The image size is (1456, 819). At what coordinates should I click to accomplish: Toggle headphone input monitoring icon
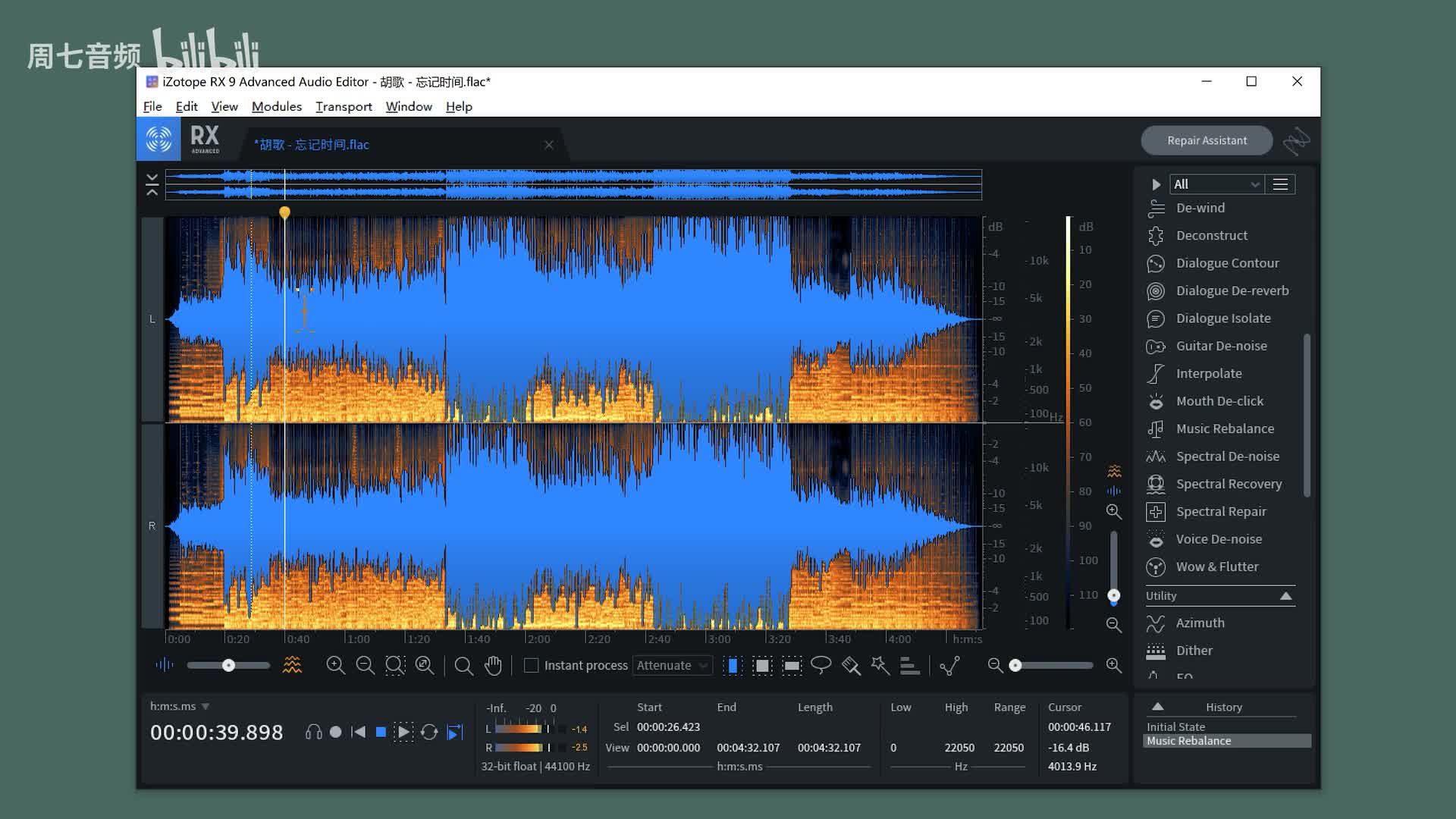[313, 732]
